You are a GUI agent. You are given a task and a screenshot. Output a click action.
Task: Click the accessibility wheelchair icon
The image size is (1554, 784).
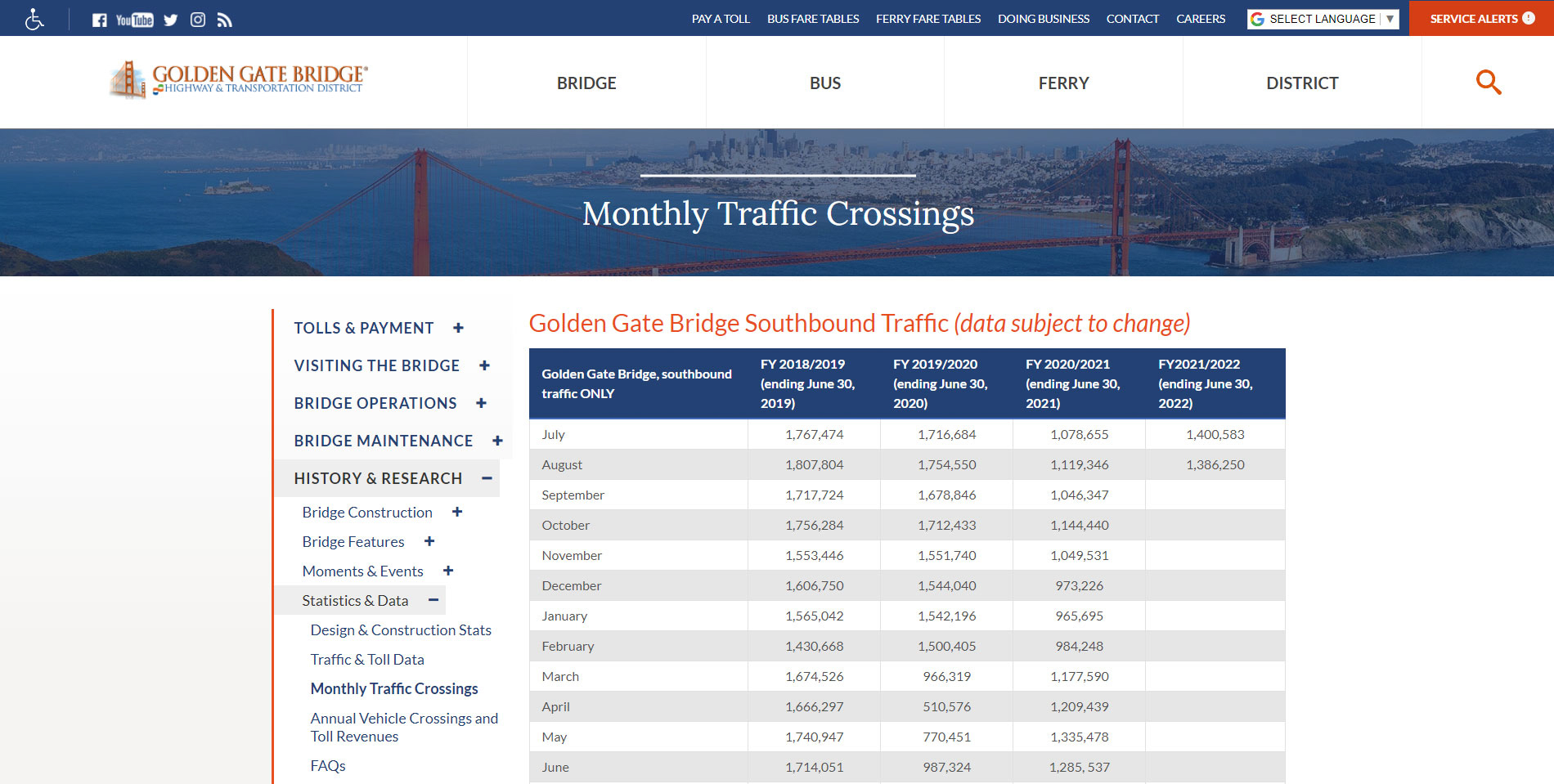34,19
